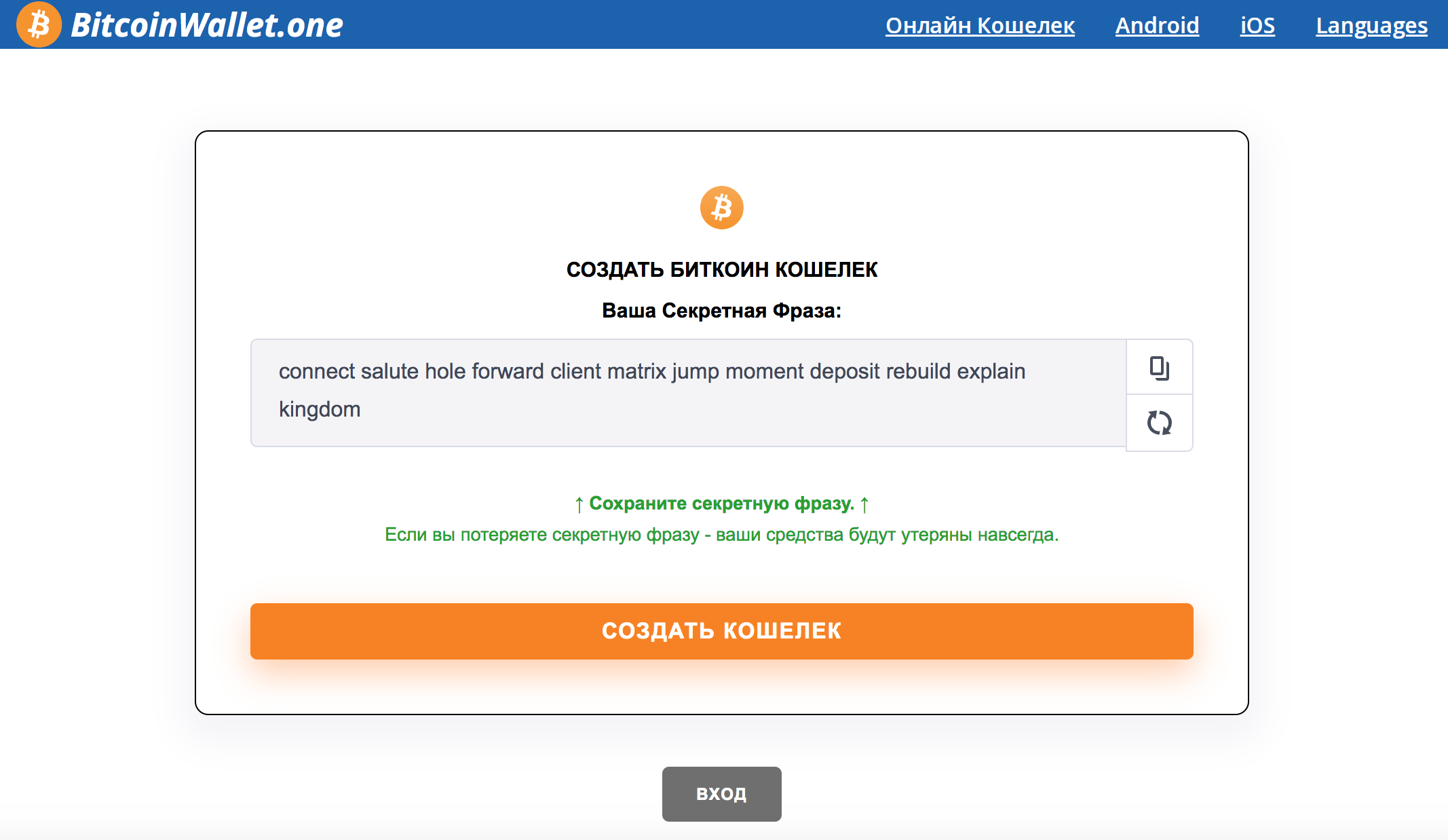
Task: Click the arrow right of 'Сохраните секретную фразу'
Action: click(864, 504)
